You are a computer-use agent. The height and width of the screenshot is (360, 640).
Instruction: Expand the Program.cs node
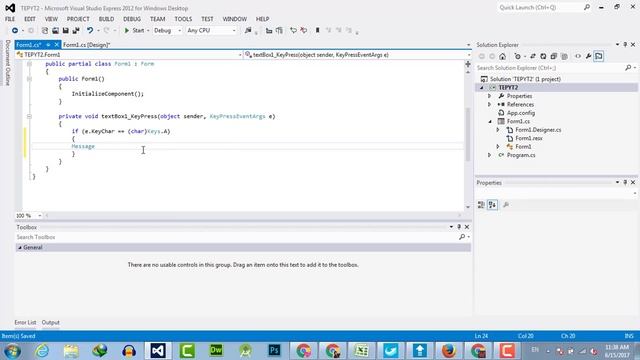489,155
